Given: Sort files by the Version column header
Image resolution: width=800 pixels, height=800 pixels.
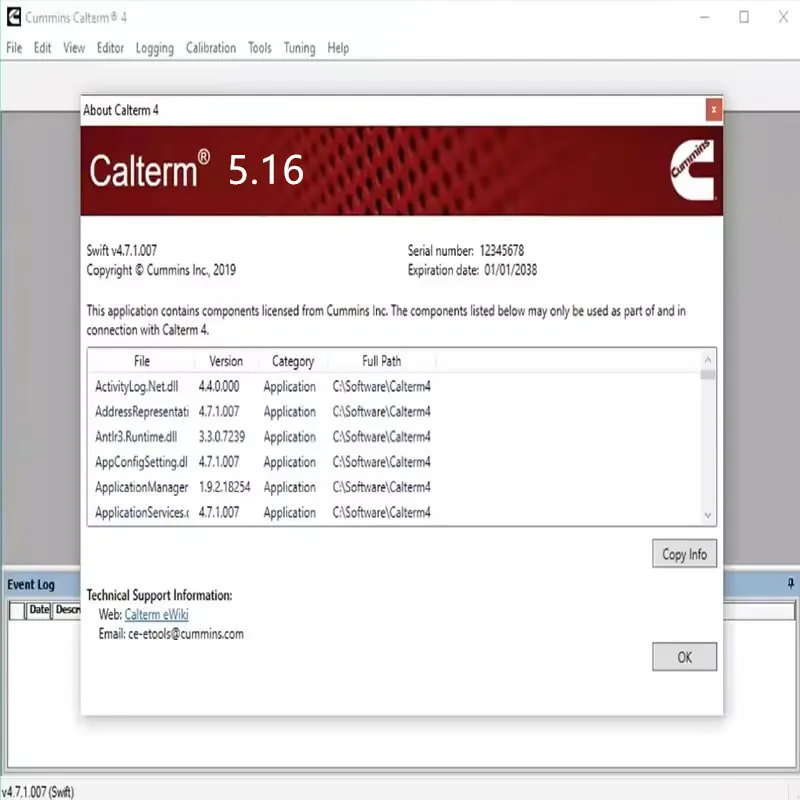Looking at the screenshot, I should [x=225, y=361].
